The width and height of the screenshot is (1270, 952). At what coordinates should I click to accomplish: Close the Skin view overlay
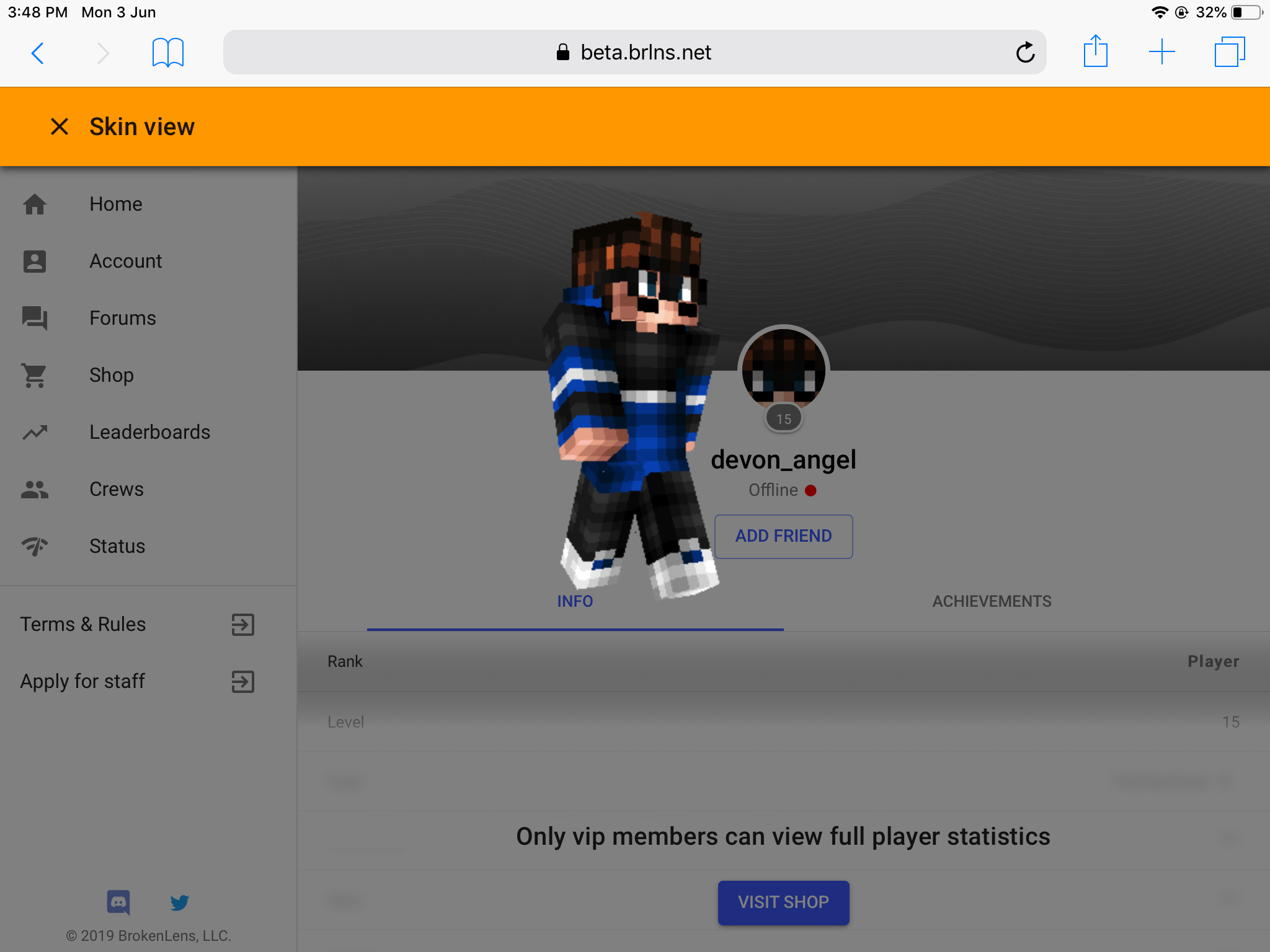point(60,126)
